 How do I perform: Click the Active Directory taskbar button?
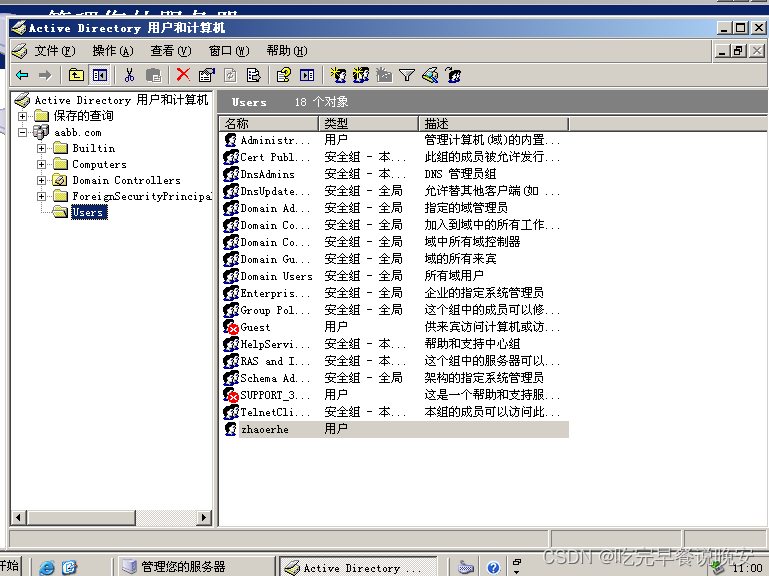pos(358,567)
